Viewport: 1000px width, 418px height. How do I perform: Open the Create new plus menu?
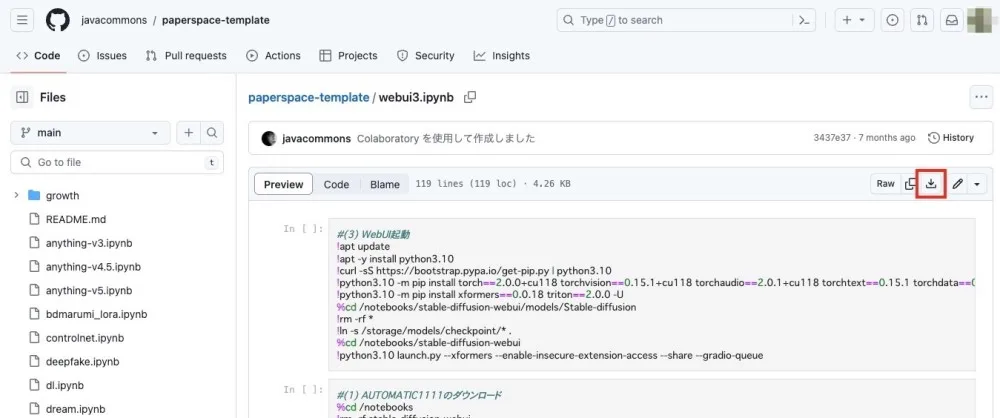click(854, 20)
